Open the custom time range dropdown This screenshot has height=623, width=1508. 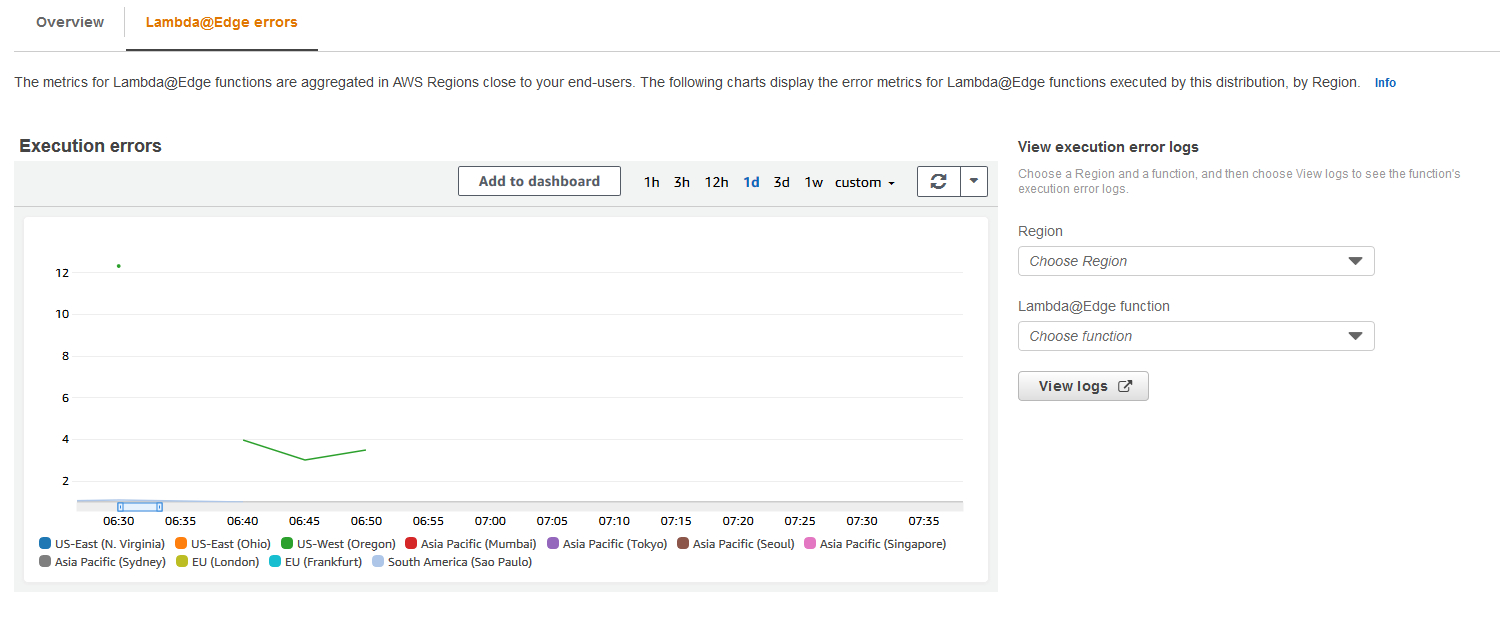pos(865,182)
